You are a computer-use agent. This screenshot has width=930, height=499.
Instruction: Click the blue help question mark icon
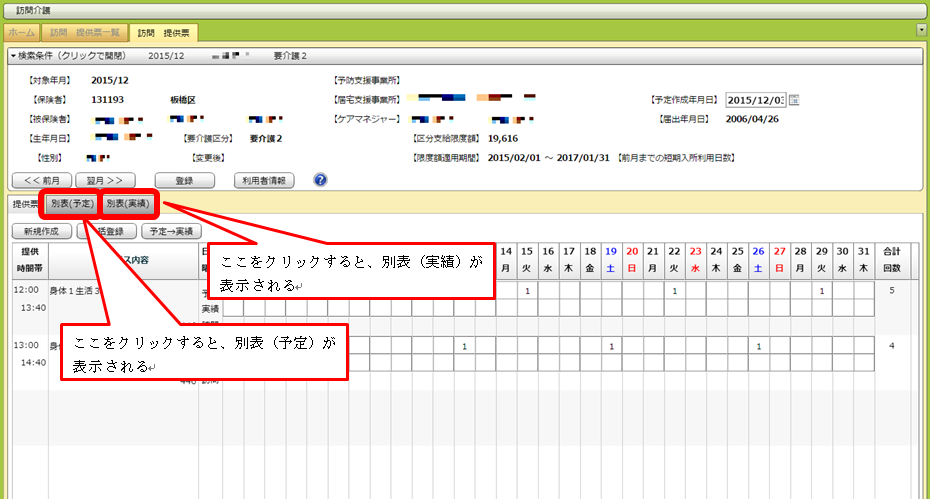320,181
